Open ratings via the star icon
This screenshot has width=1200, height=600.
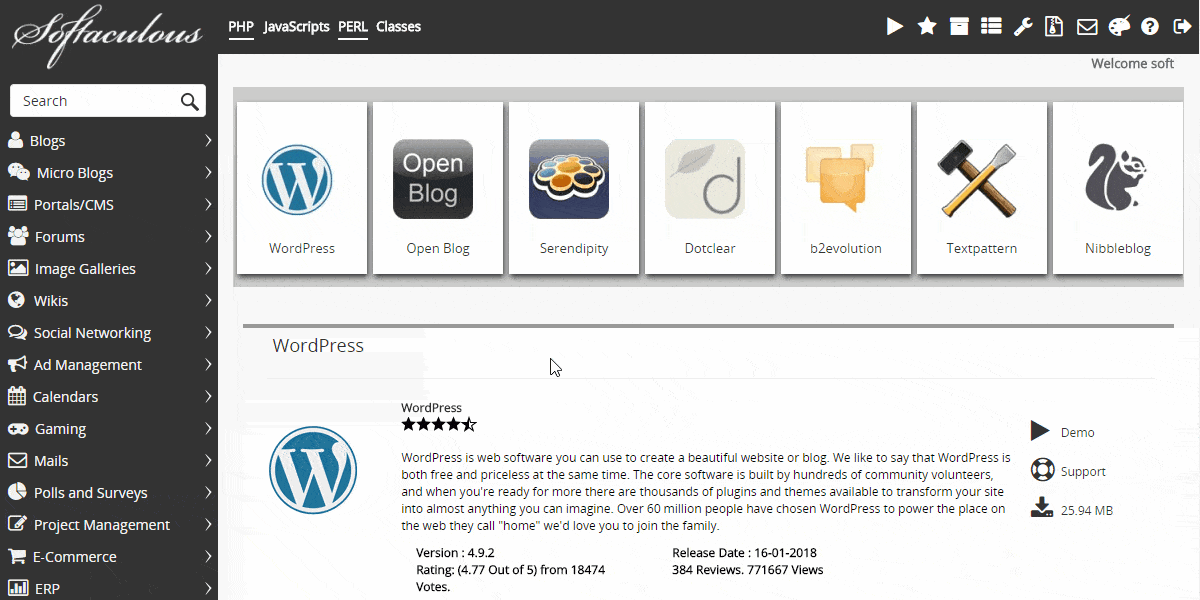click(x=927, y=27)
